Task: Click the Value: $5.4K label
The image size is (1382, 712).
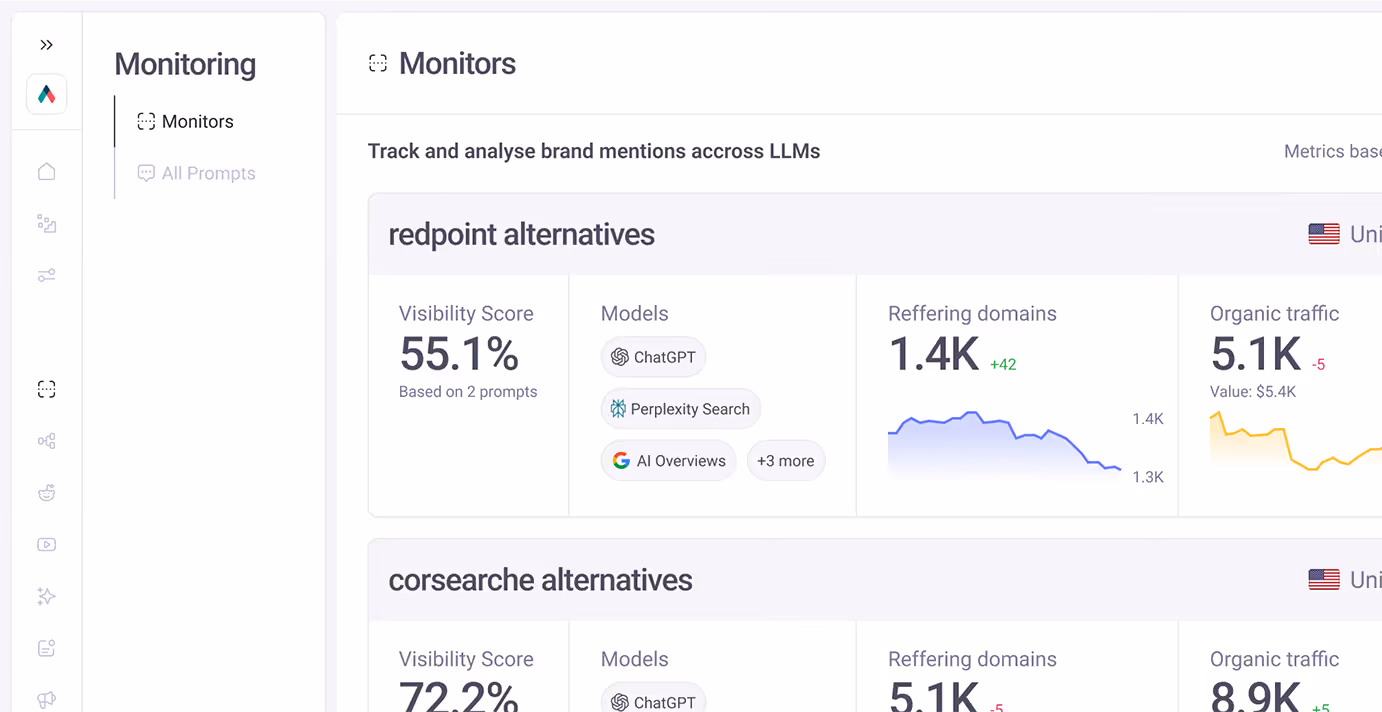Action: click(x=1253, y=392)
